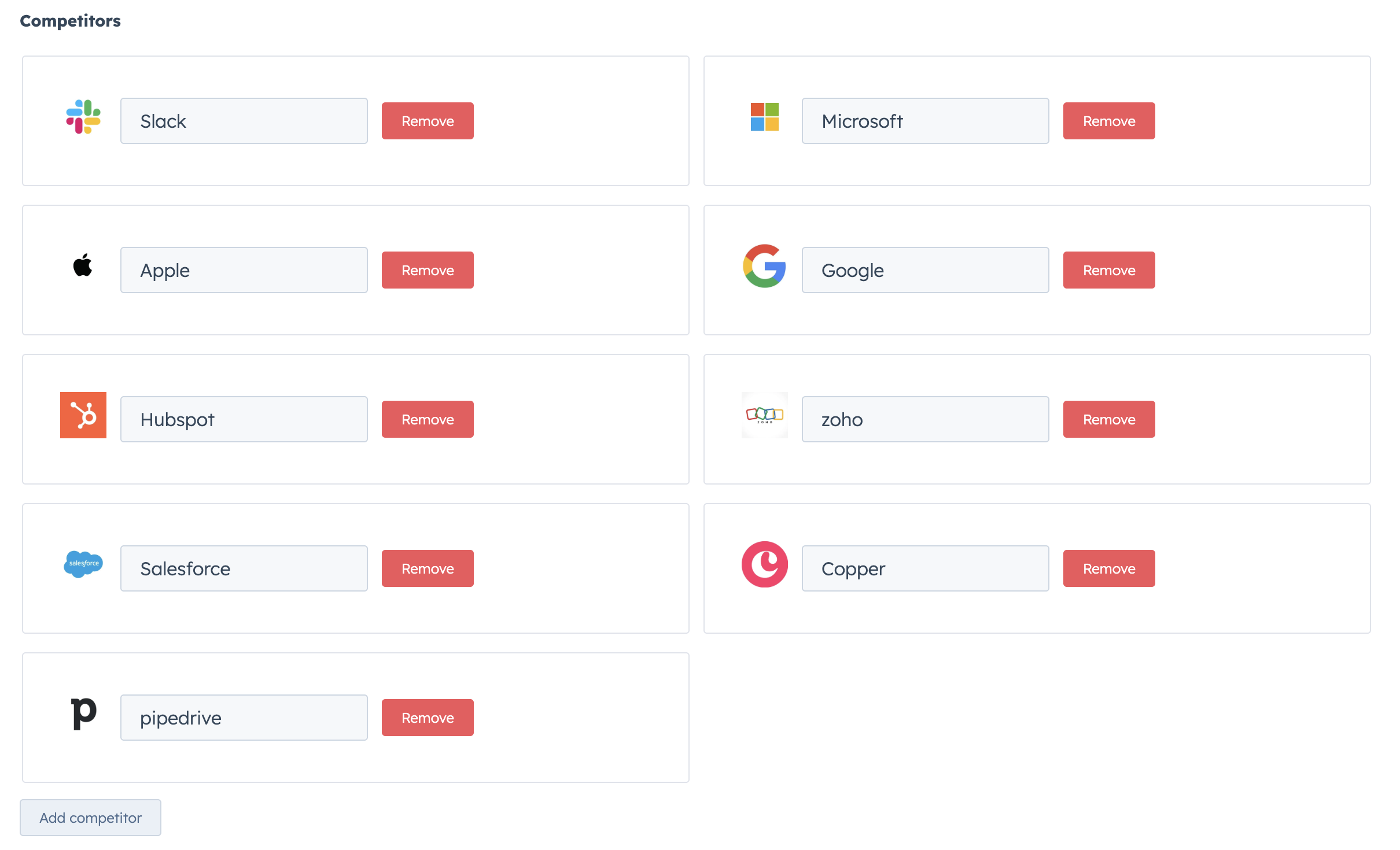The image size is (1400, 850).
Task: Select the Copper name input field
Action: click(924, 568)
